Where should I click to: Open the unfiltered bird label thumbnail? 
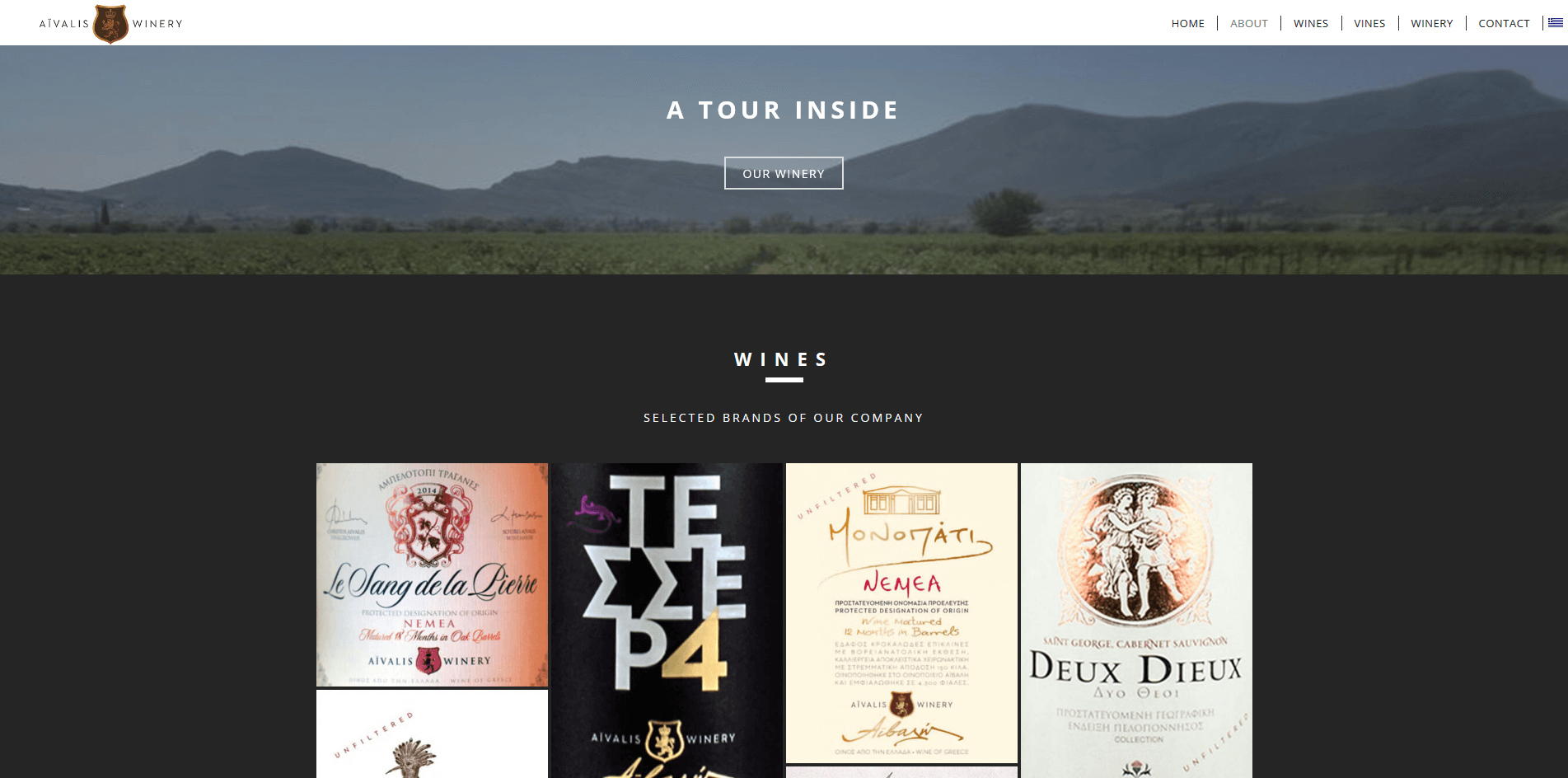(x=432, y=734)
